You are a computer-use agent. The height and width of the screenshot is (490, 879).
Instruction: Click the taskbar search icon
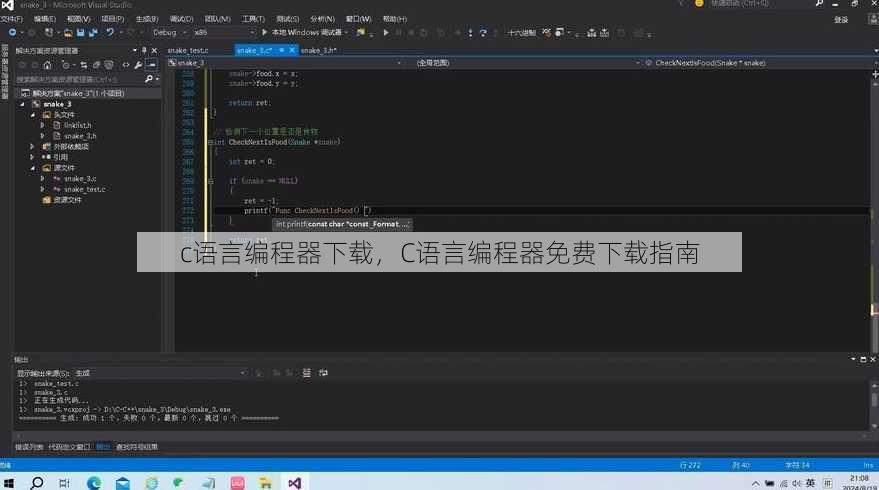[x=37, y=482]
